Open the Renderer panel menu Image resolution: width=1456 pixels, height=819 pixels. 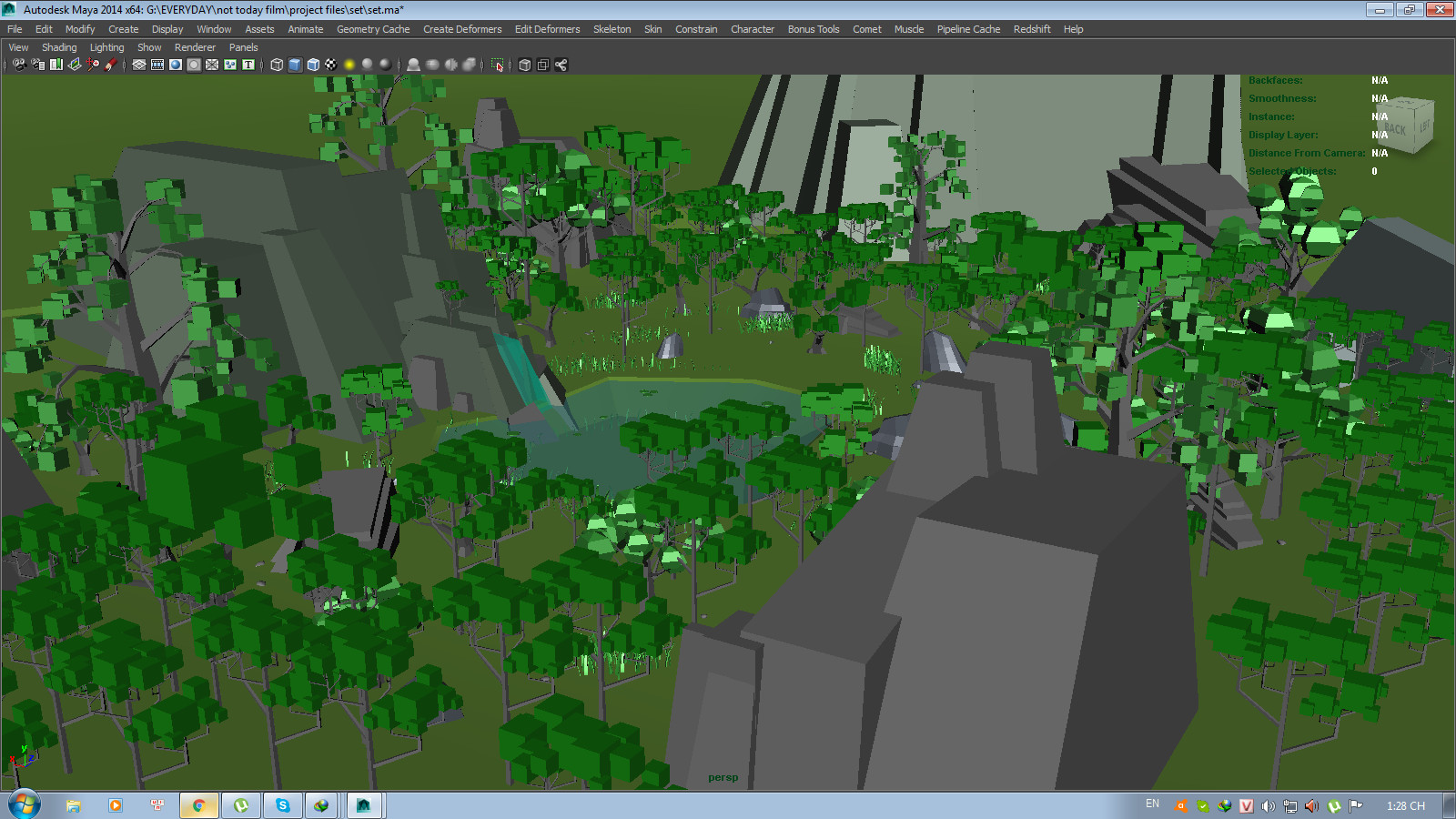pos(195,46)
